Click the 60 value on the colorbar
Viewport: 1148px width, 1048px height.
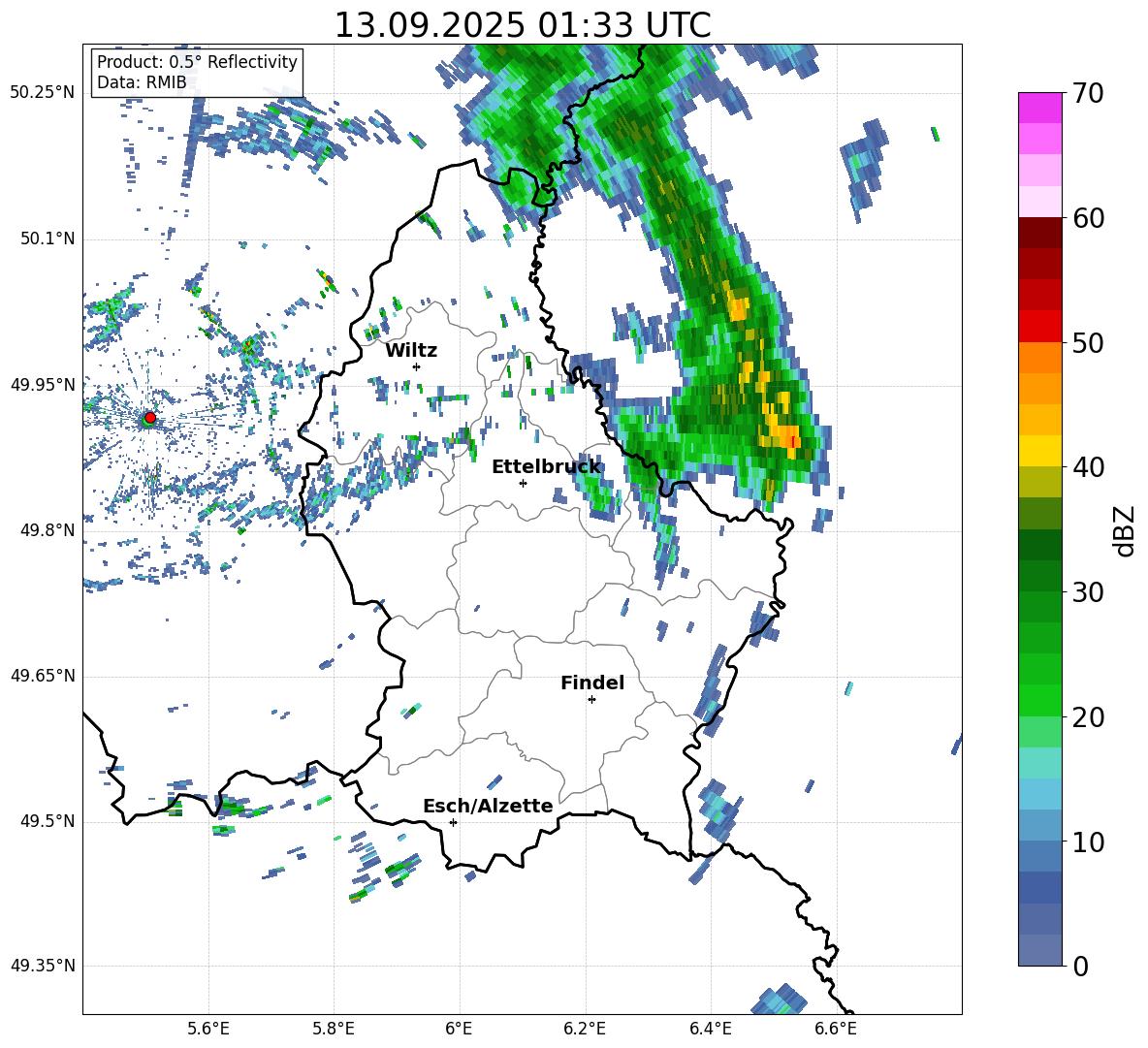click(x=1087, y=218)
